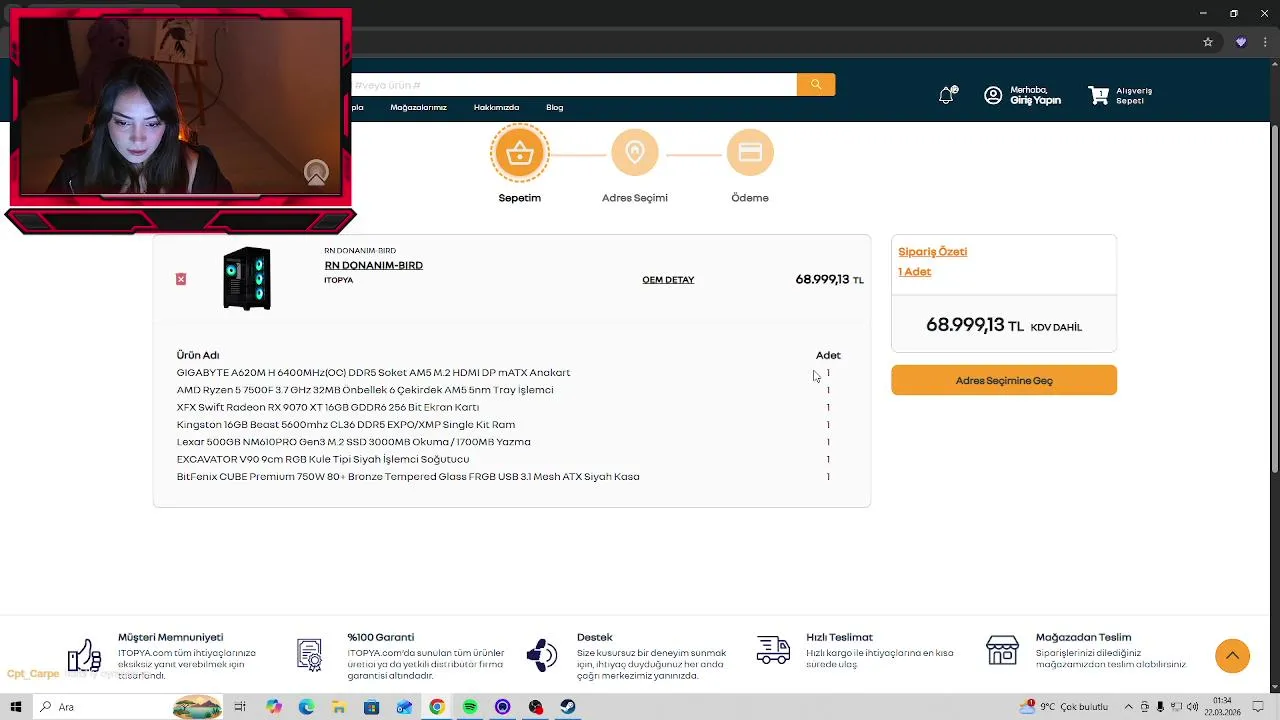Focus the product search input field
The height and width of the screenshot is (720, 1280).
[x=574, y=85]
